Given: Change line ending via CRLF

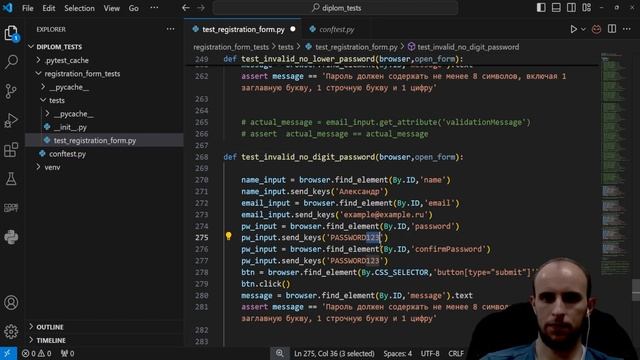Looking at the screenshot, I should click(456, 353).
